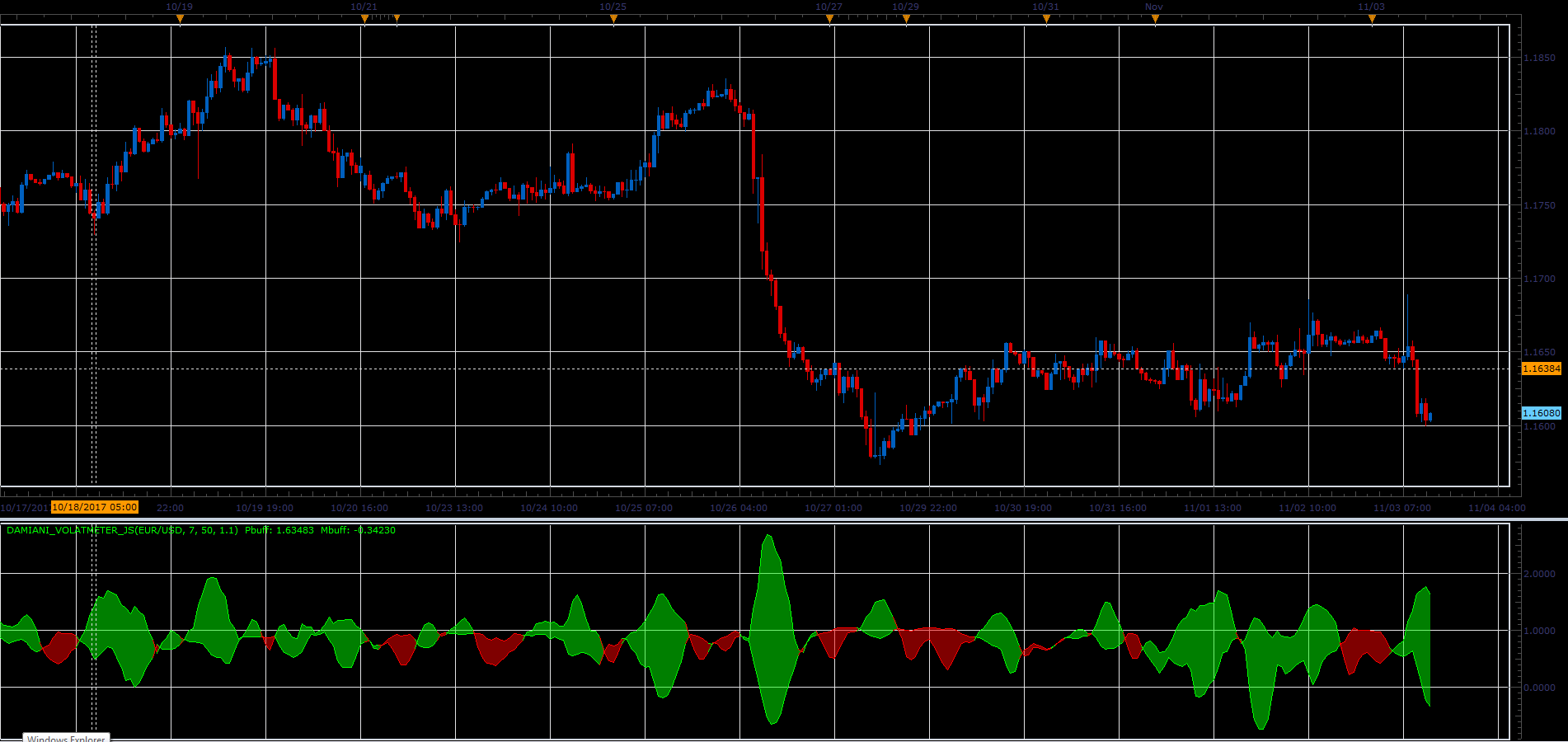This screenshot has width=1568, height=742.
Task: Click the orange marker below the 11/03 date
Action: tap(1372, 19)
